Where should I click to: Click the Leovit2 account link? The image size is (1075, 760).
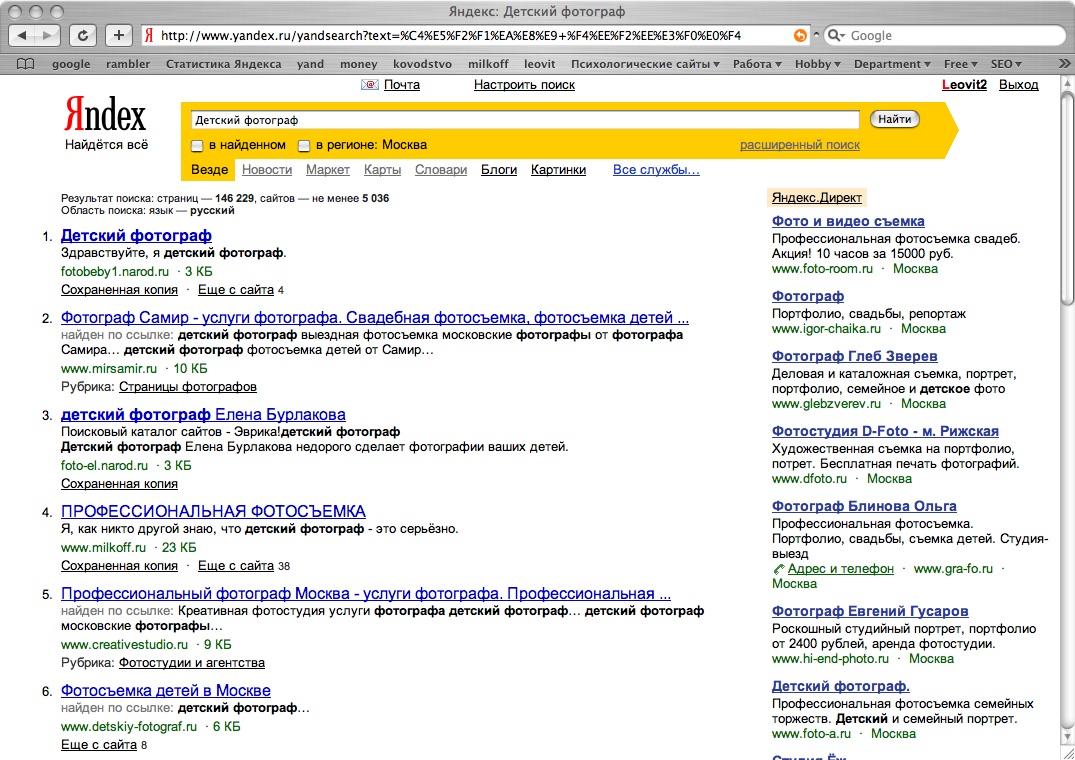click(x=964, y=85)
